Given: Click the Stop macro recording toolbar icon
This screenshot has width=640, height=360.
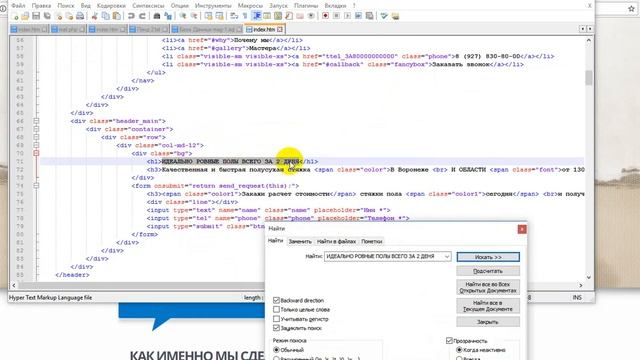Looking at the screenshot, I should [x=336, y=16].
